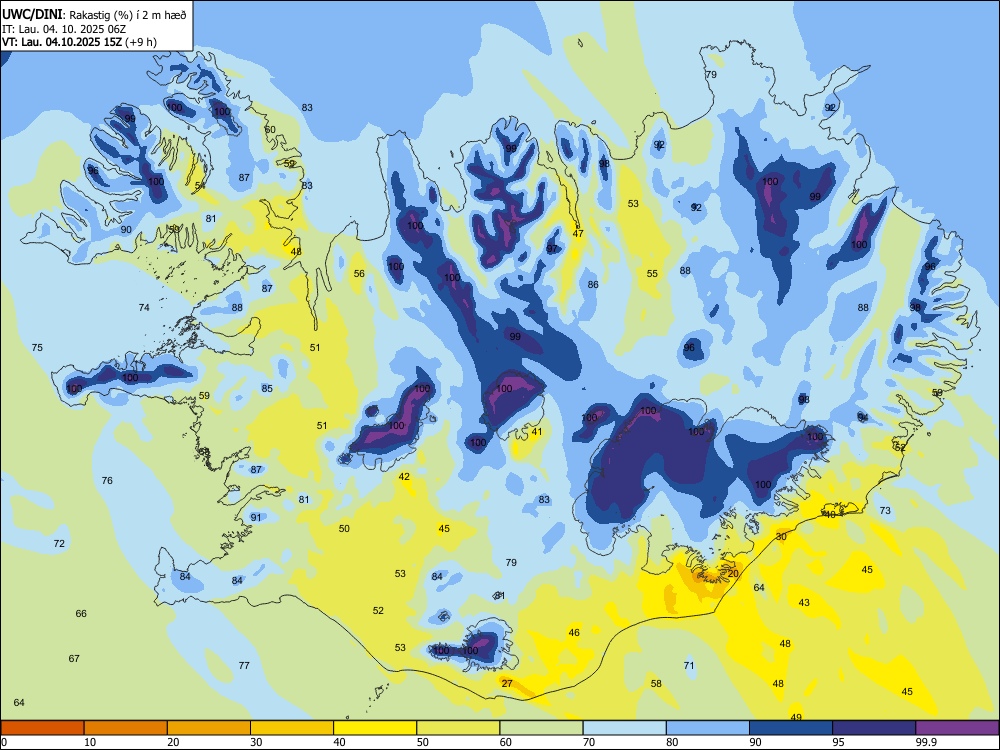The image size is (1000, 750).
Task: Click the '49' humidity value above the legend
Action: (796, 717)
